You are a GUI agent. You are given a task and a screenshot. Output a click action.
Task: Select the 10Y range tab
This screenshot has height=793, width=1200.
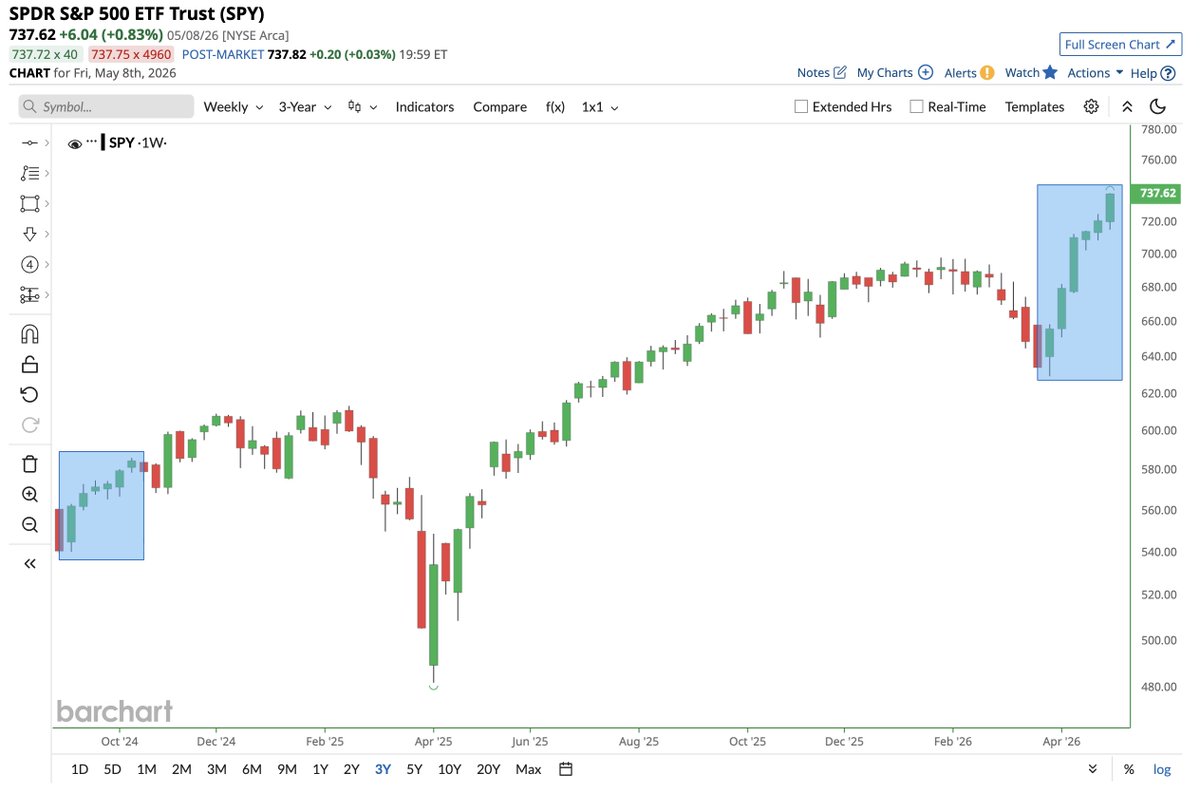450,769
